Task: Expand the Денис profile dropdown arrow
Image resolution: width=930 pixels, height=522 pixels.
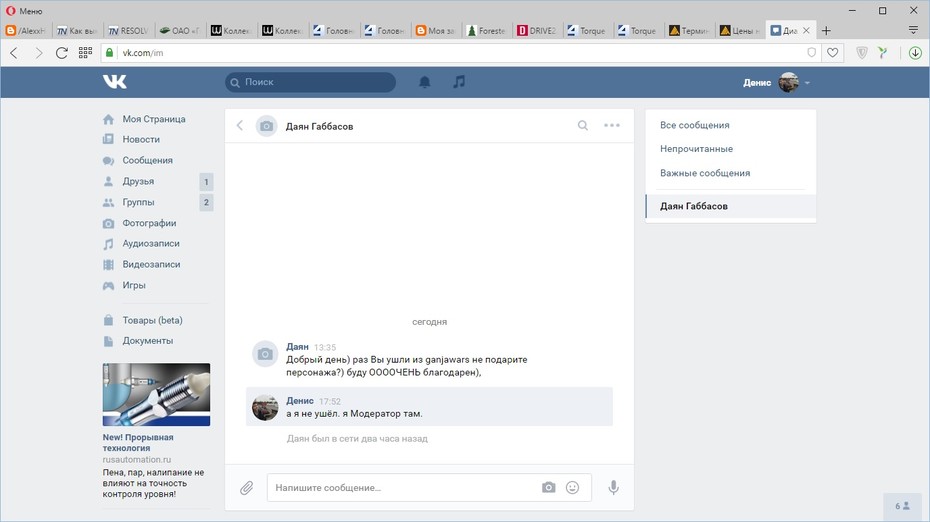Action: pos(807,82)
